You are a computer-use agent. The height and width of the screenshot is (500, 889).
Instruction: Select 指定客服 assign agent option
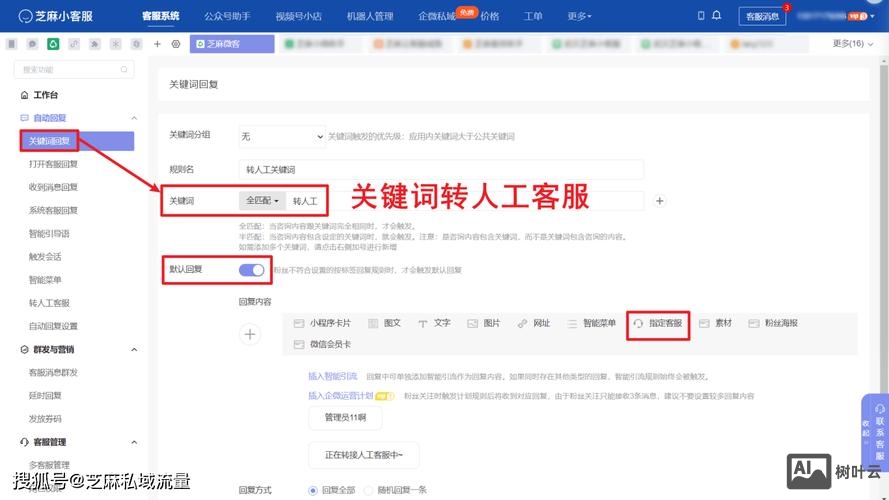point(658,323)
